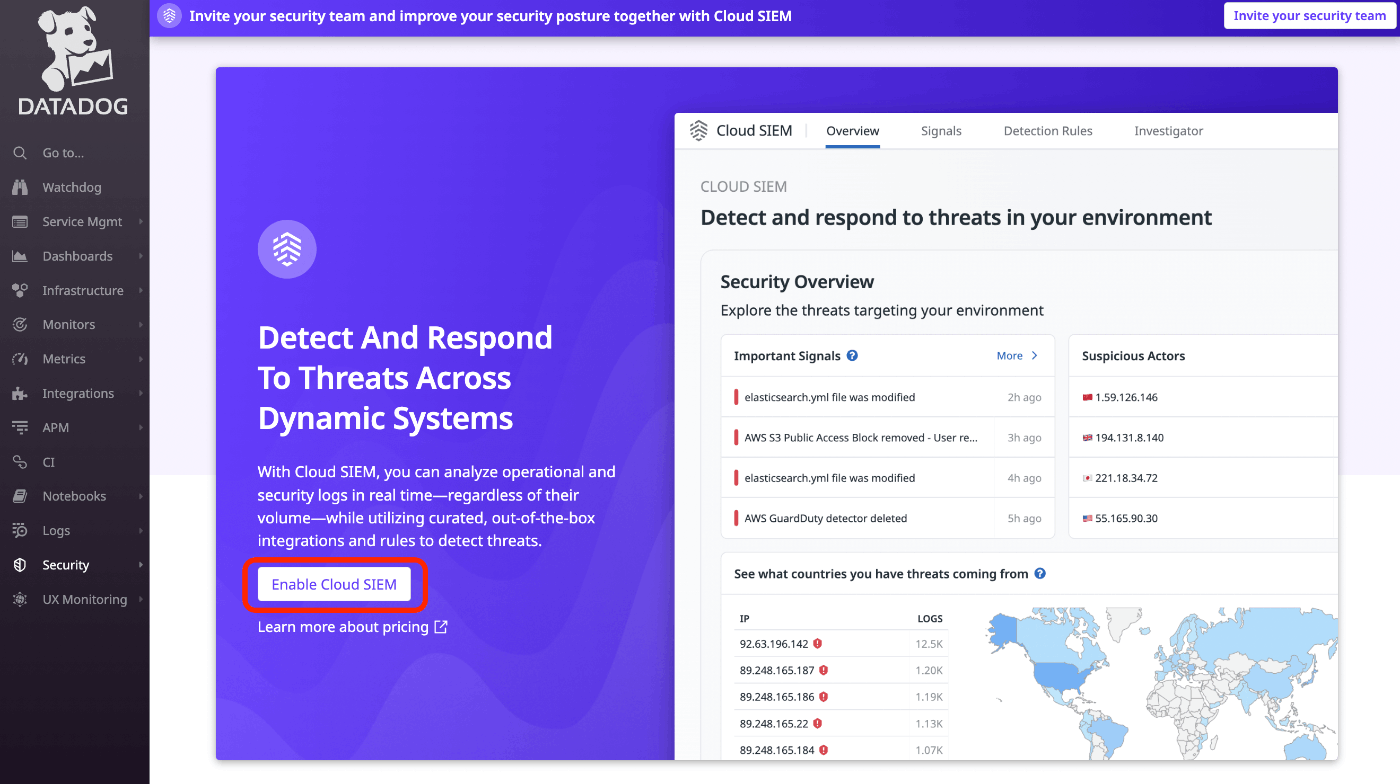Click the flag icon beside 55.165.90.30
1400x784 pixels.
(x=1088, y=519)
